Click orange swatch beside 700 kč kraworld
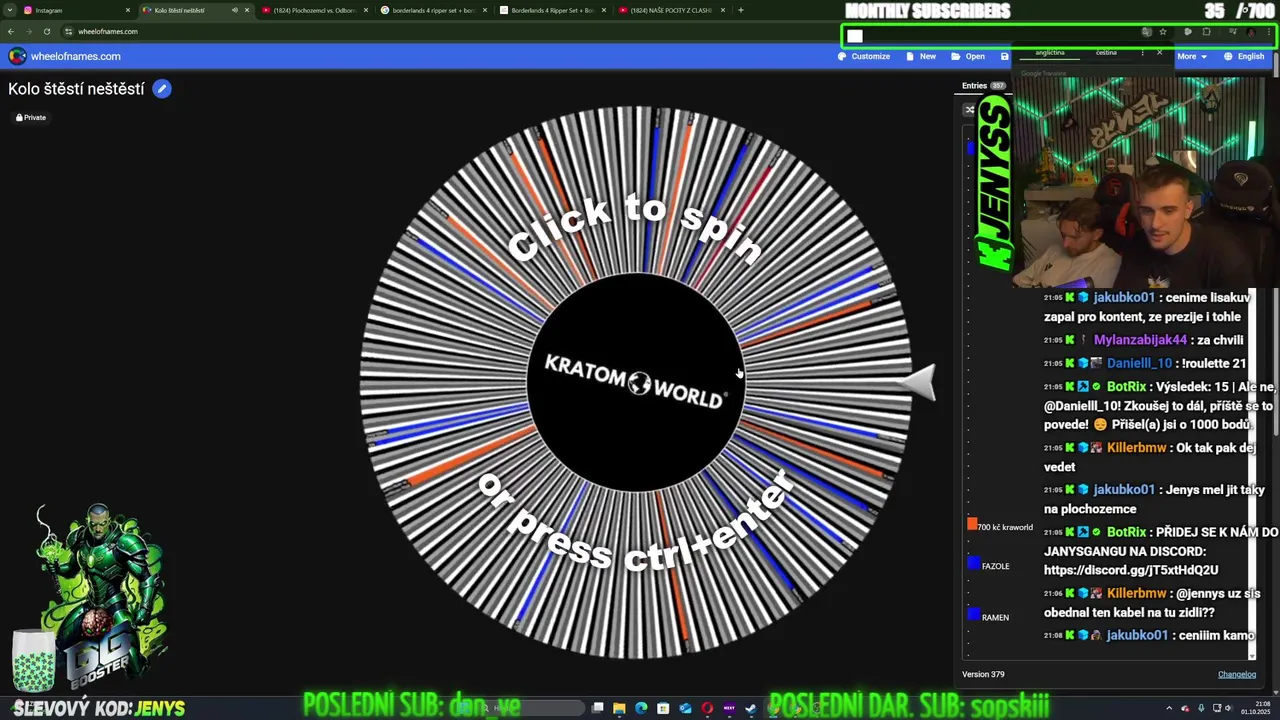 [x=972, y=524]
